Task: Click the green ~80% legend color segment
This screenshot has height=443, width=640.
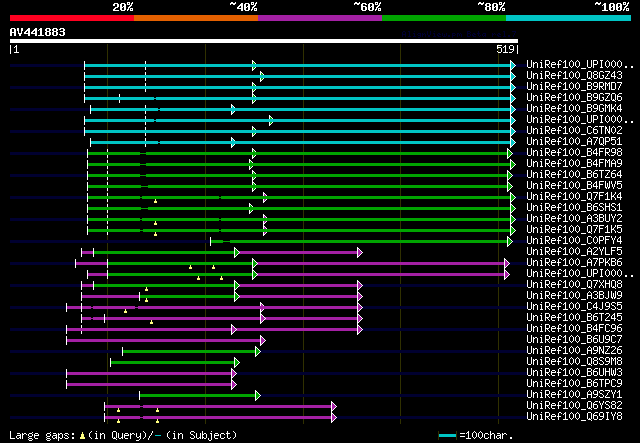Action: [x=444, y=18]
